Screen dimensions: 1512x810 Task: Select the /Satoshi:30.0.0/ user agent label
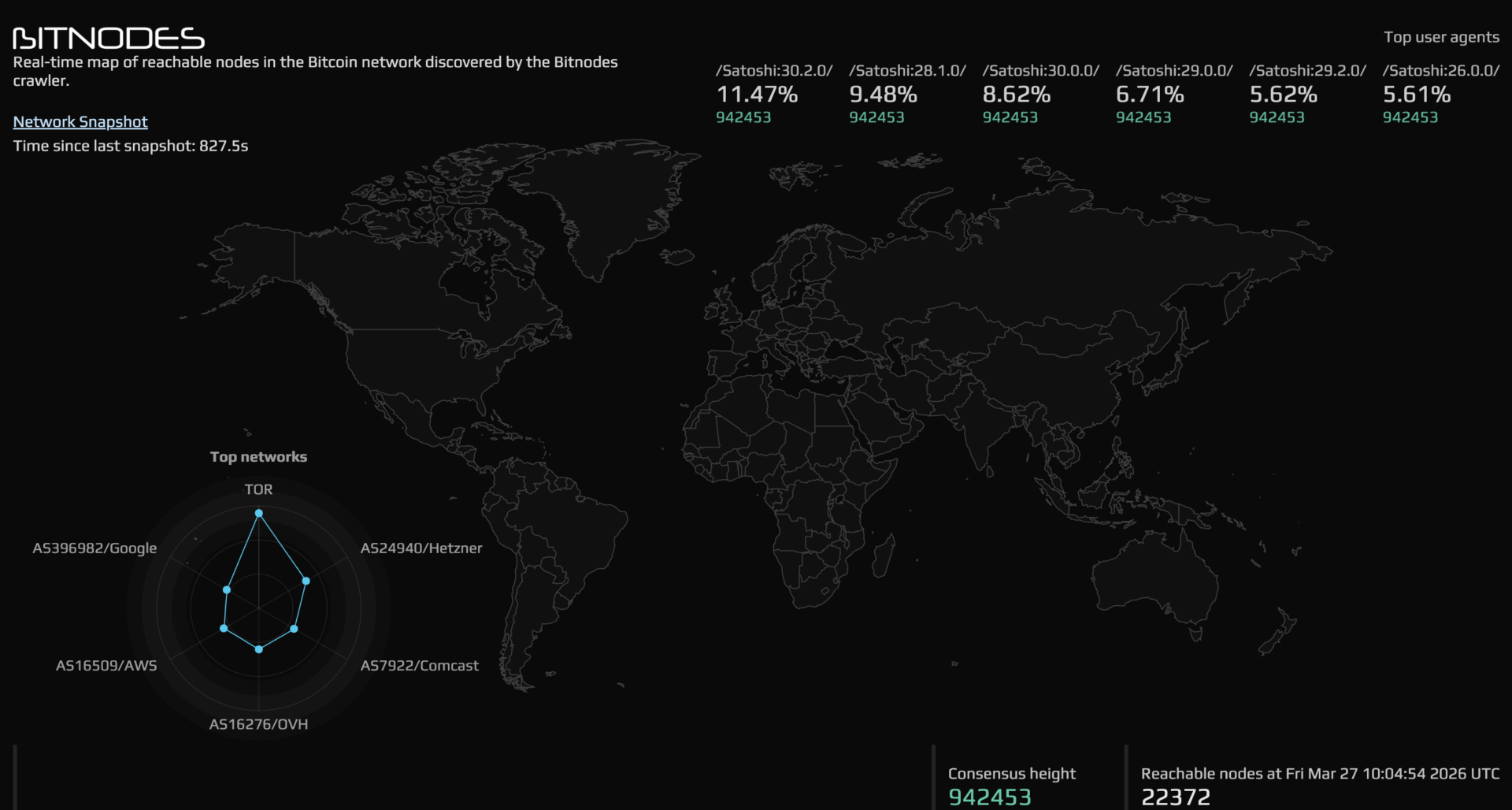[1041, 70]
